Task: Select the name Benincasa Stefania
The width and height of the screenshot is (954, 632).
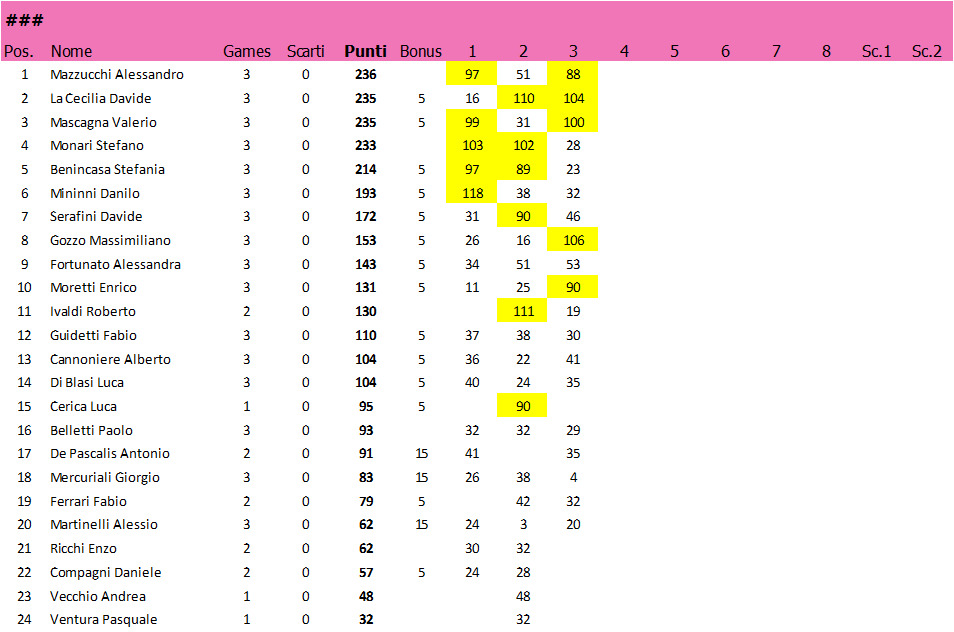Action: click(107, 169)
